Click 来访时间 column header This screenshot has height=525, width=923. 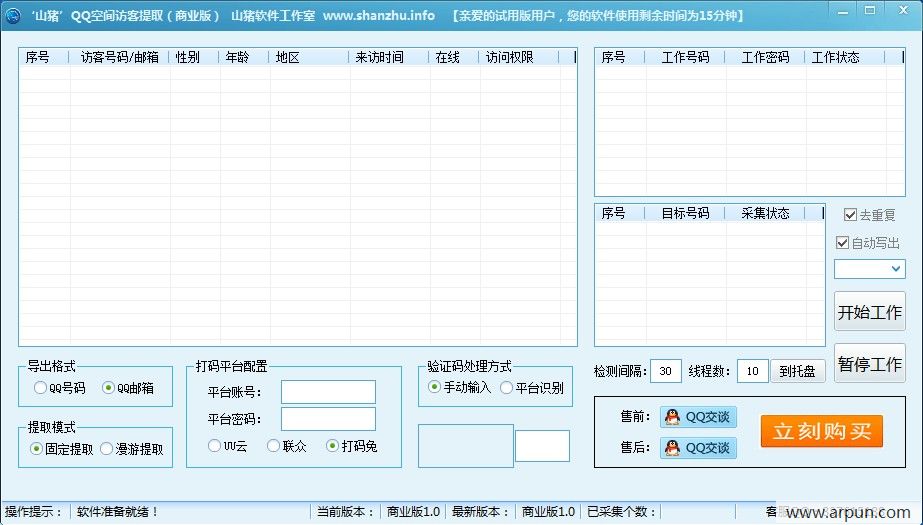tap(390, 57)
